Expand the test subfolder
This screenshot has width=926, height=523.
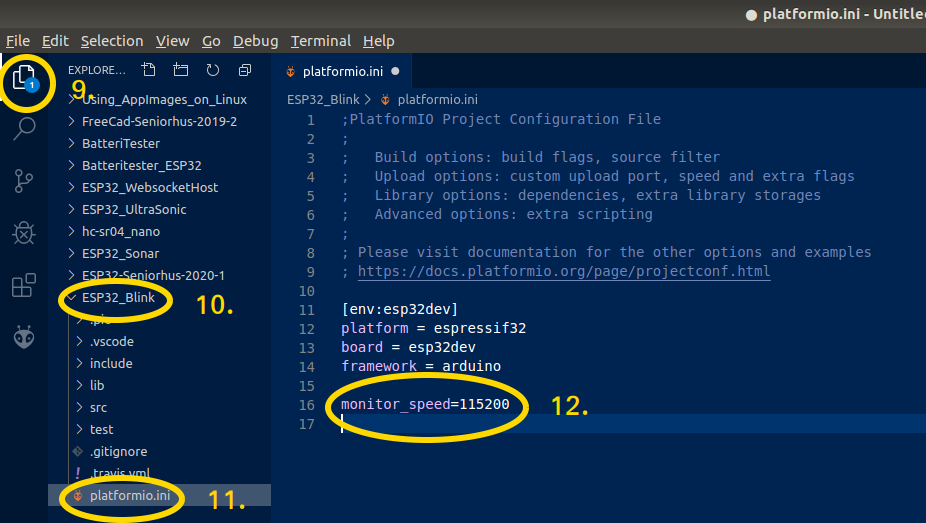pyautogui.click(x=159, y=430)
